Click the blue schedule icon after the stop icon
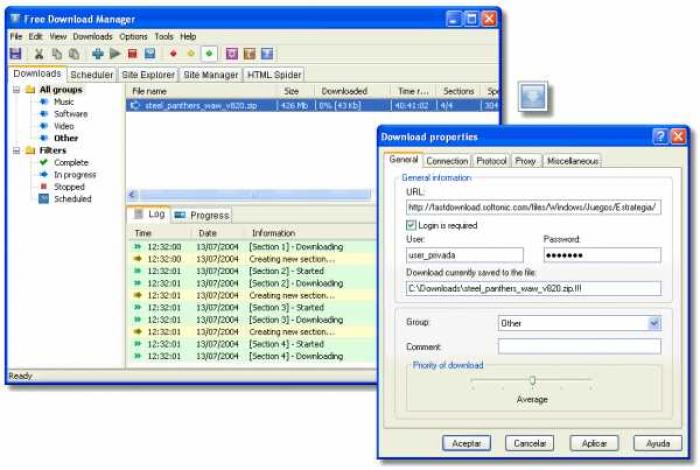The height and width of the screenshot is (470, 700). pyautogui.click(x=150, y=54)
